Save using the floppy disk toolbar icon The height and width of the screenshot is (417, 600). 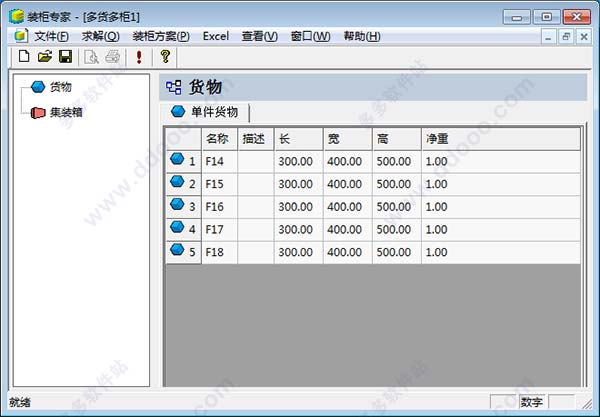(65, 56)
